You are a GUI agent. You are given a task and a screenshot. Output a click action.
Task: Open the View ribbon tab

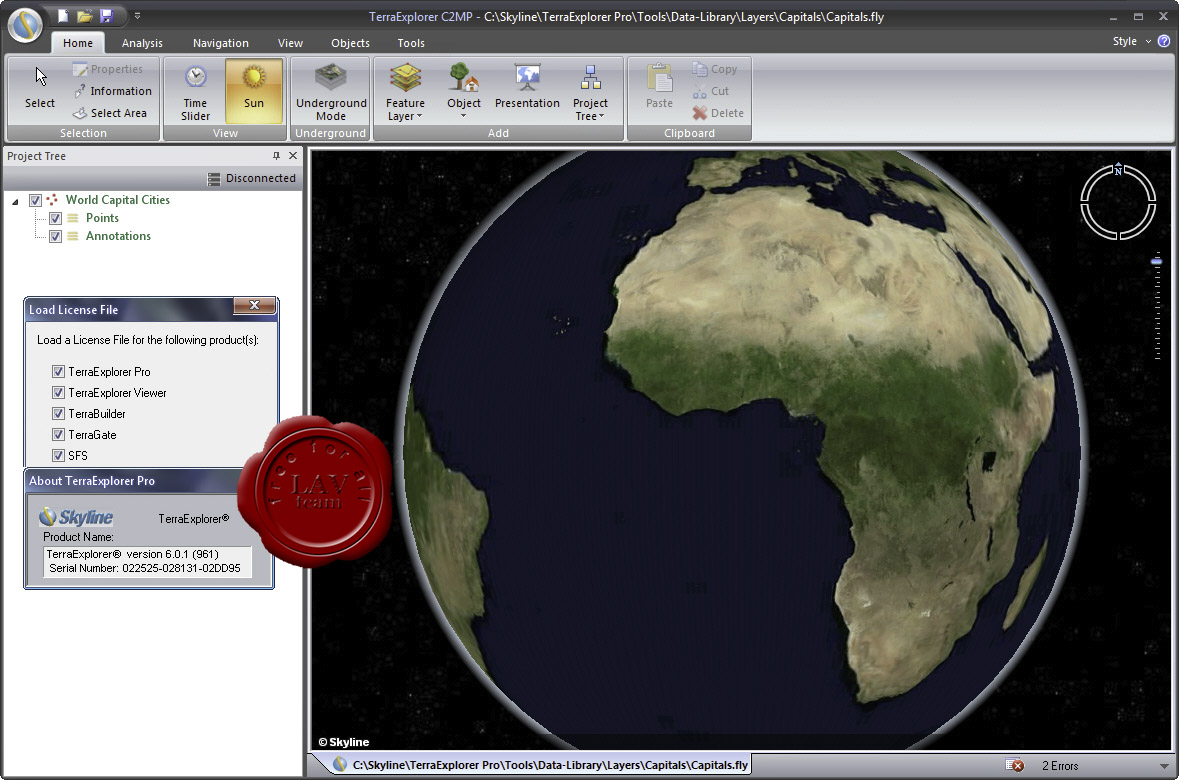[x=290, y=43]
